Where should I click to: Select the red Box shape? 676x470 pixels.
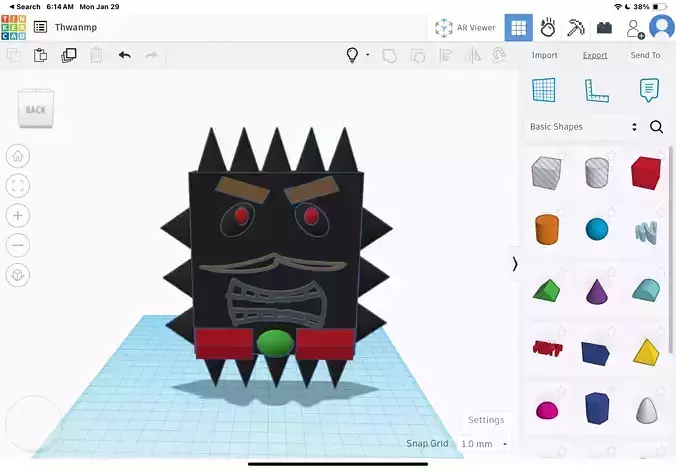645,173
